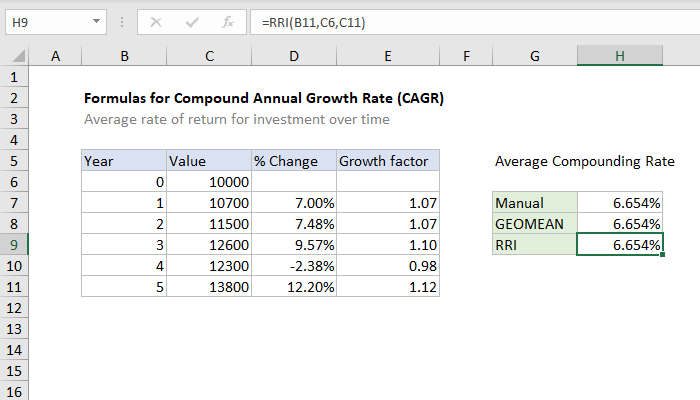The height and width of the screenshot is (400, 700).
Task: Select column C header
Action: [209, 56]
